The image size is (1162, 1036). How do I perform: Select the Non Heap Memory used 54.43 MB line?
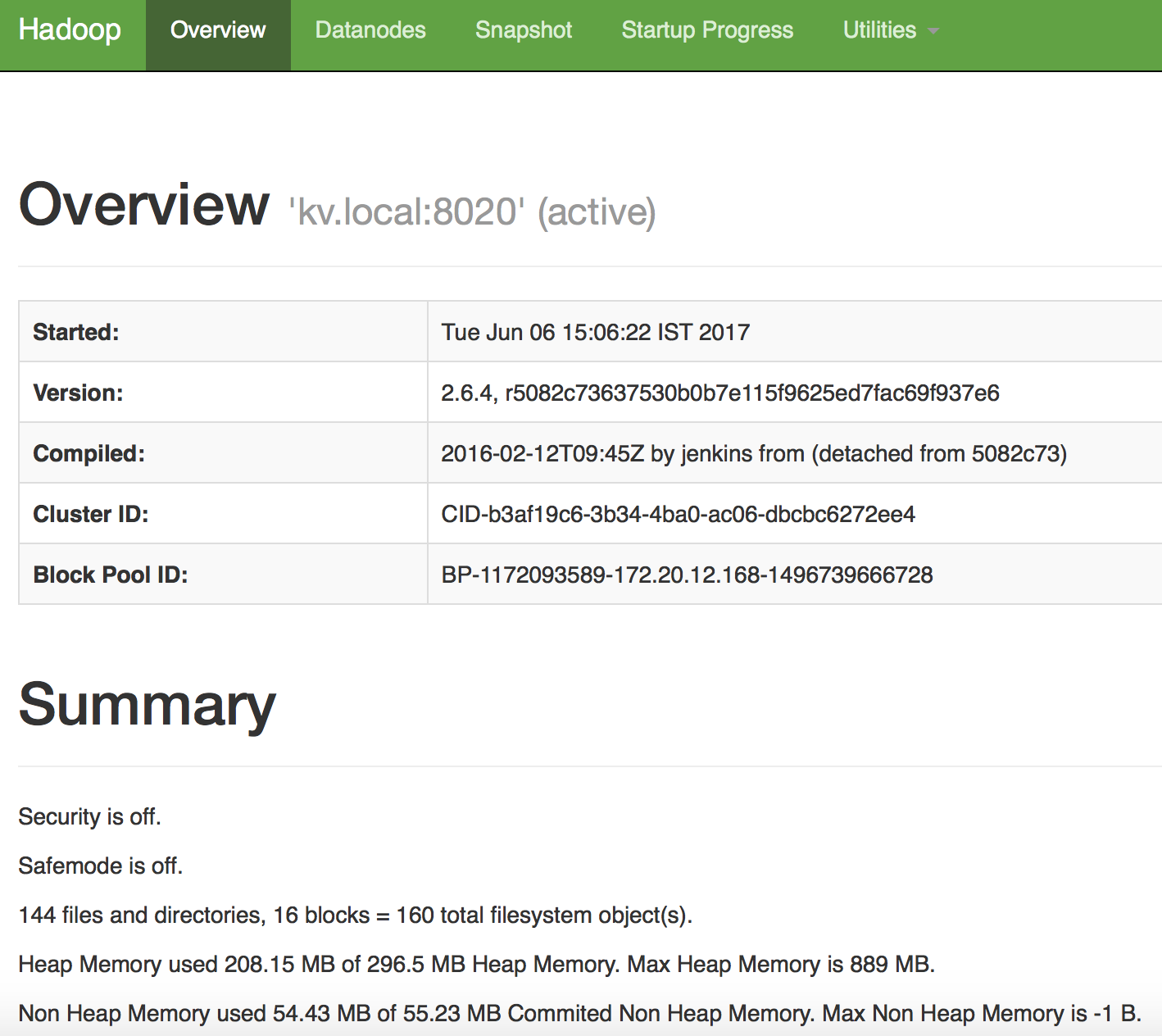[x=579, y=1013]
